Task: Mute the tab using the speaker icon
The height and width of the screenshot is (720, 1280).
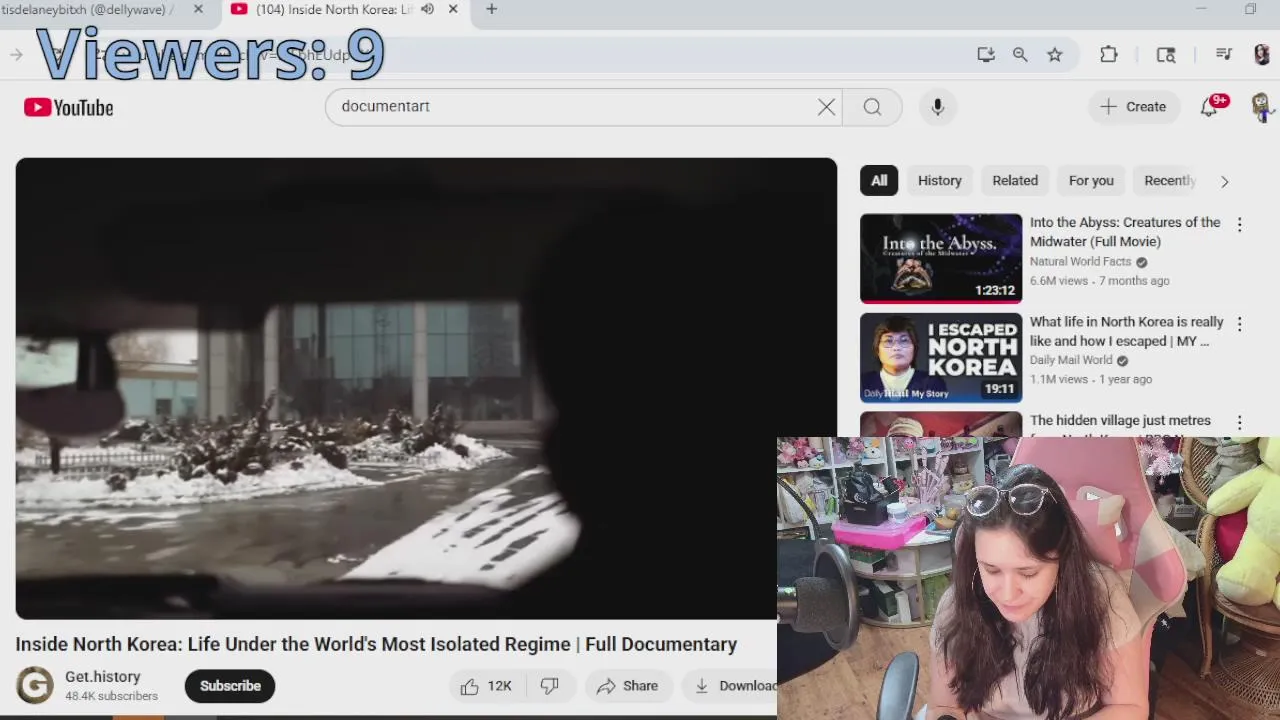Action: (427, 9)
